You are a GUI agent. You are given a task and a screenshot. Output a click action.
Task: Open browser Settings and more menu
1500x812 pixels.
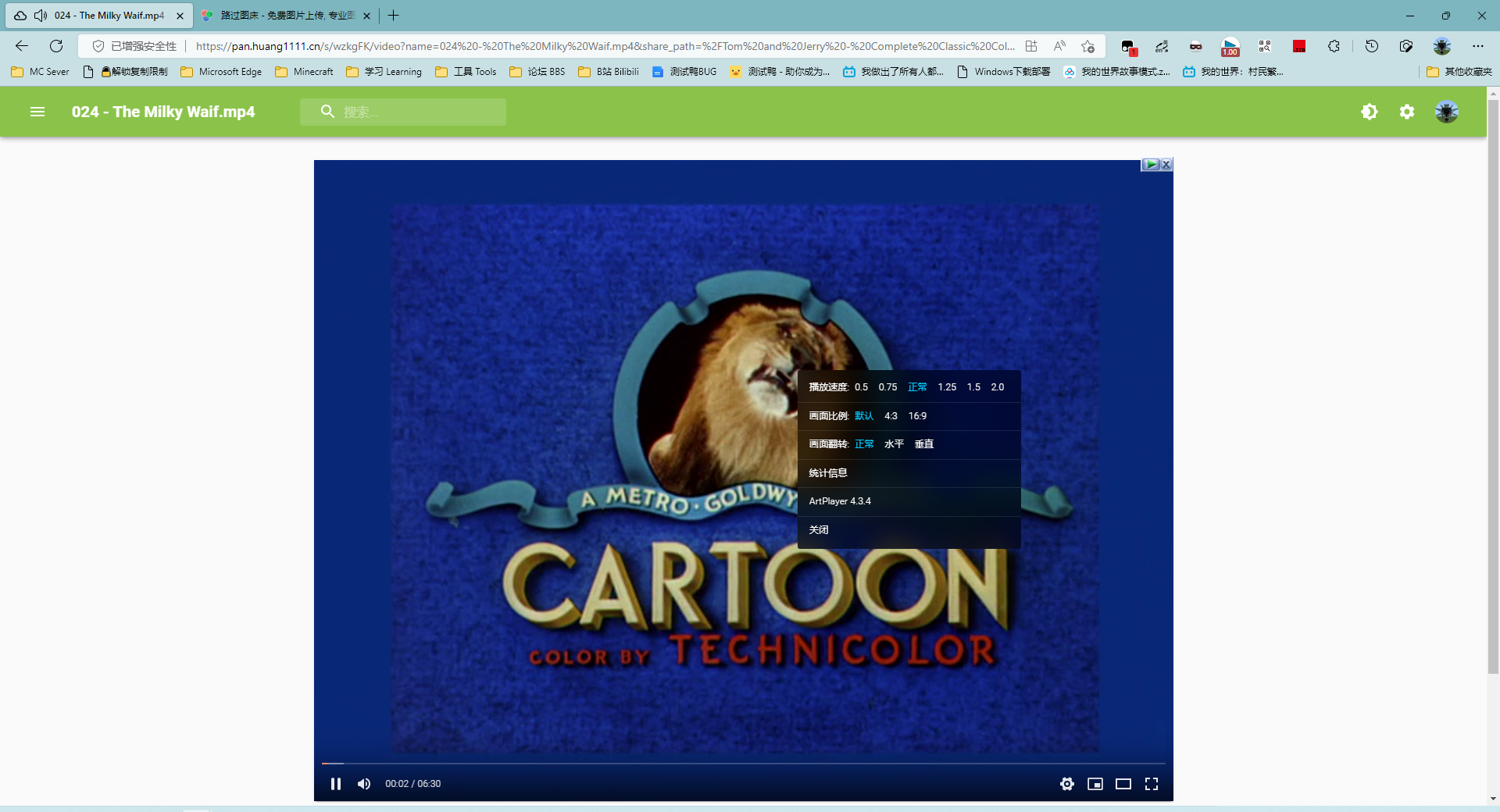point(1478,46)
